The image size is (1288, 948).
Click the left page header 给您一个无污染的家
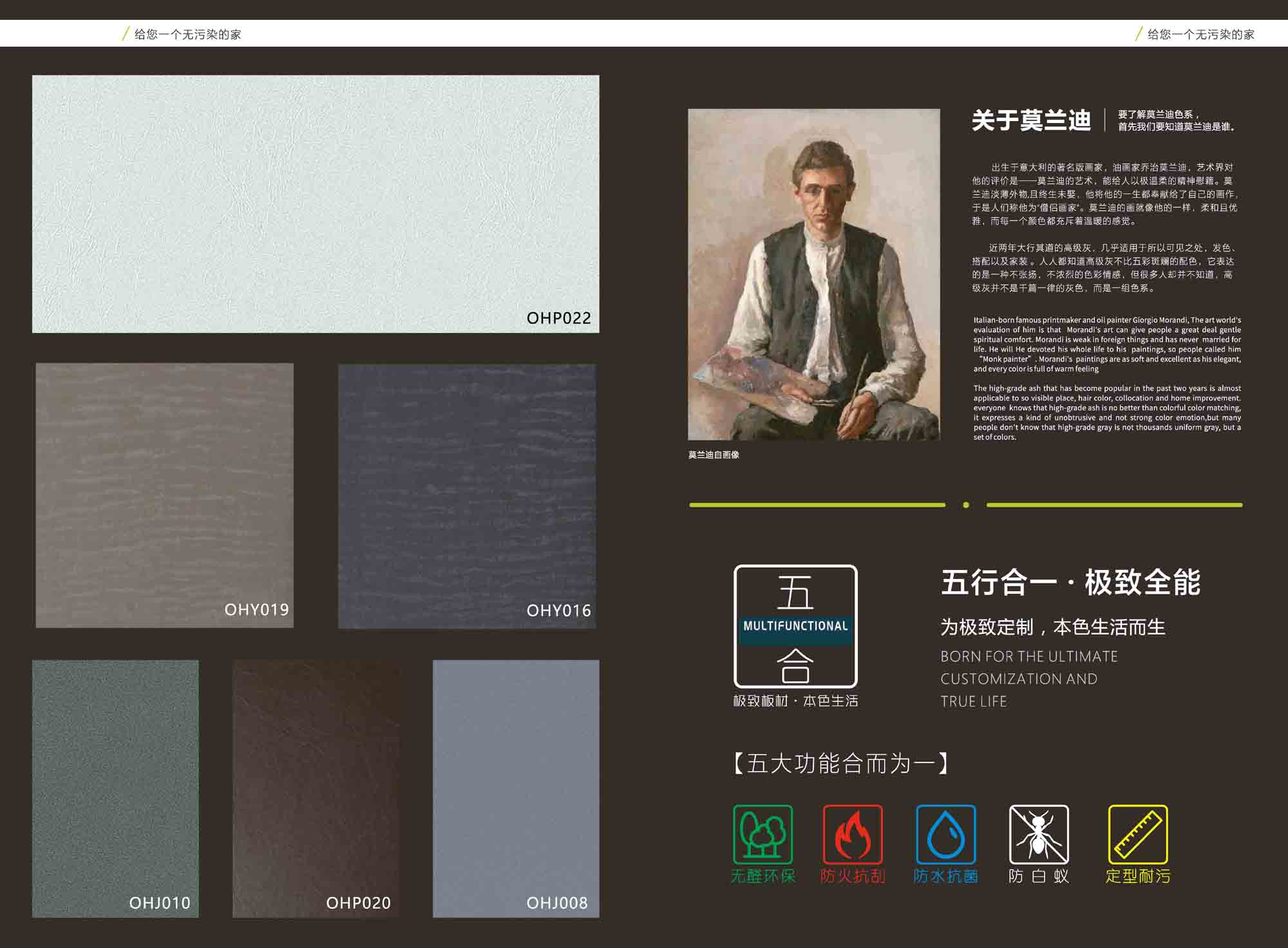[187, 34]
